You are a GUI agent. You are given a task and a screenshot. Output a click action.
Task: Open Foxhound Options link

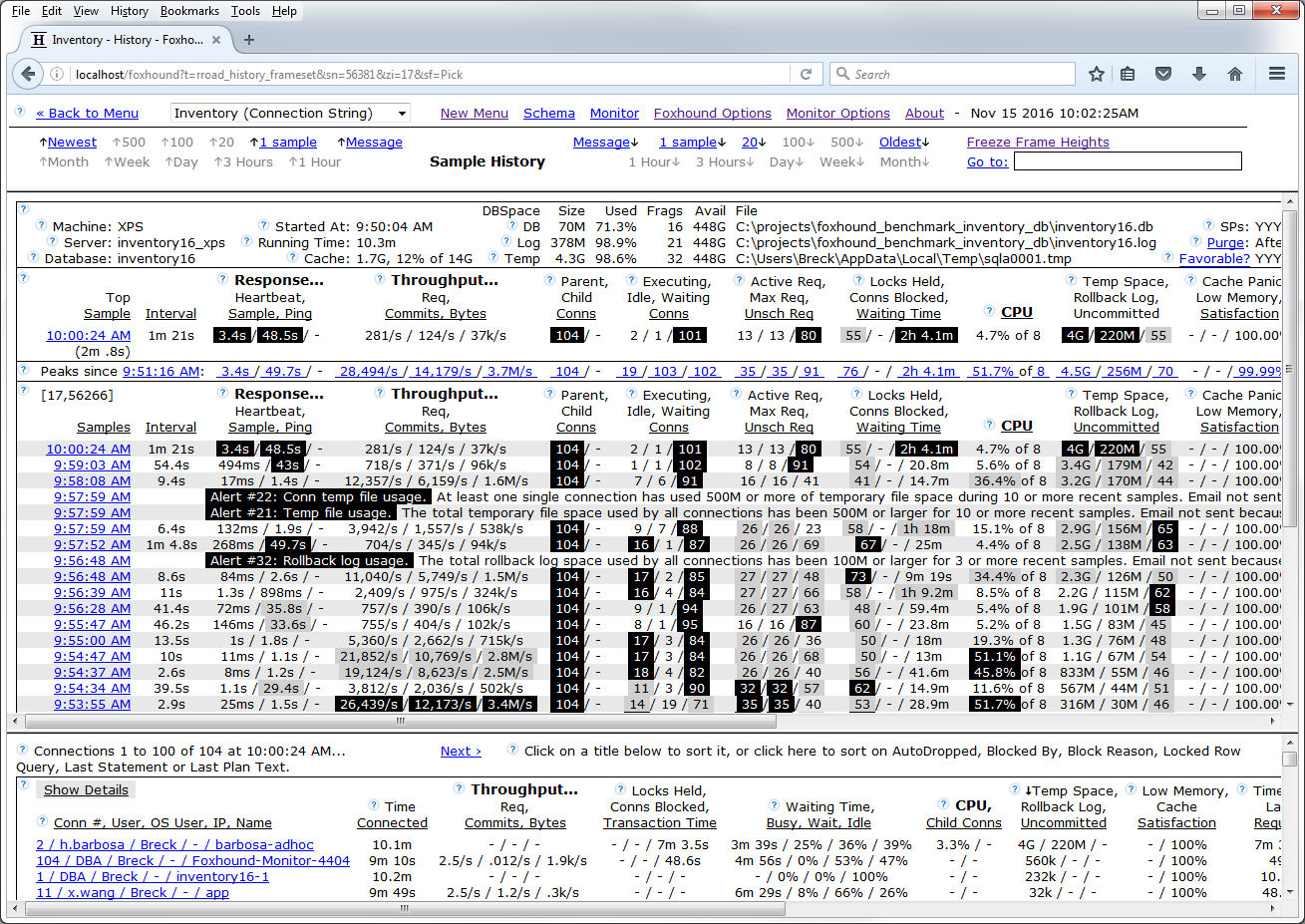713,114
